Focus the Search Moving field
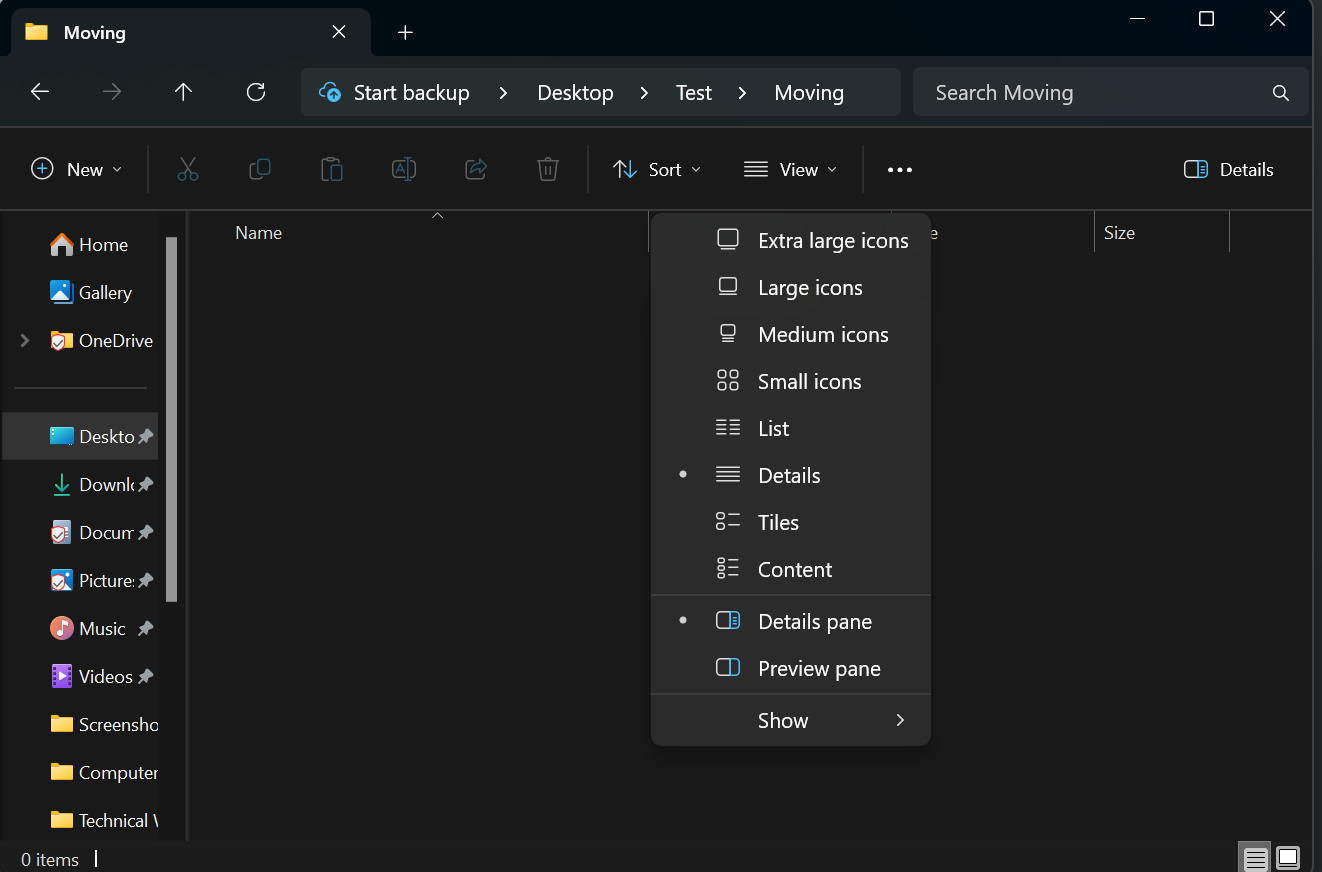The width and height of the screenshot is (1322, 872). click(1110, 93)
